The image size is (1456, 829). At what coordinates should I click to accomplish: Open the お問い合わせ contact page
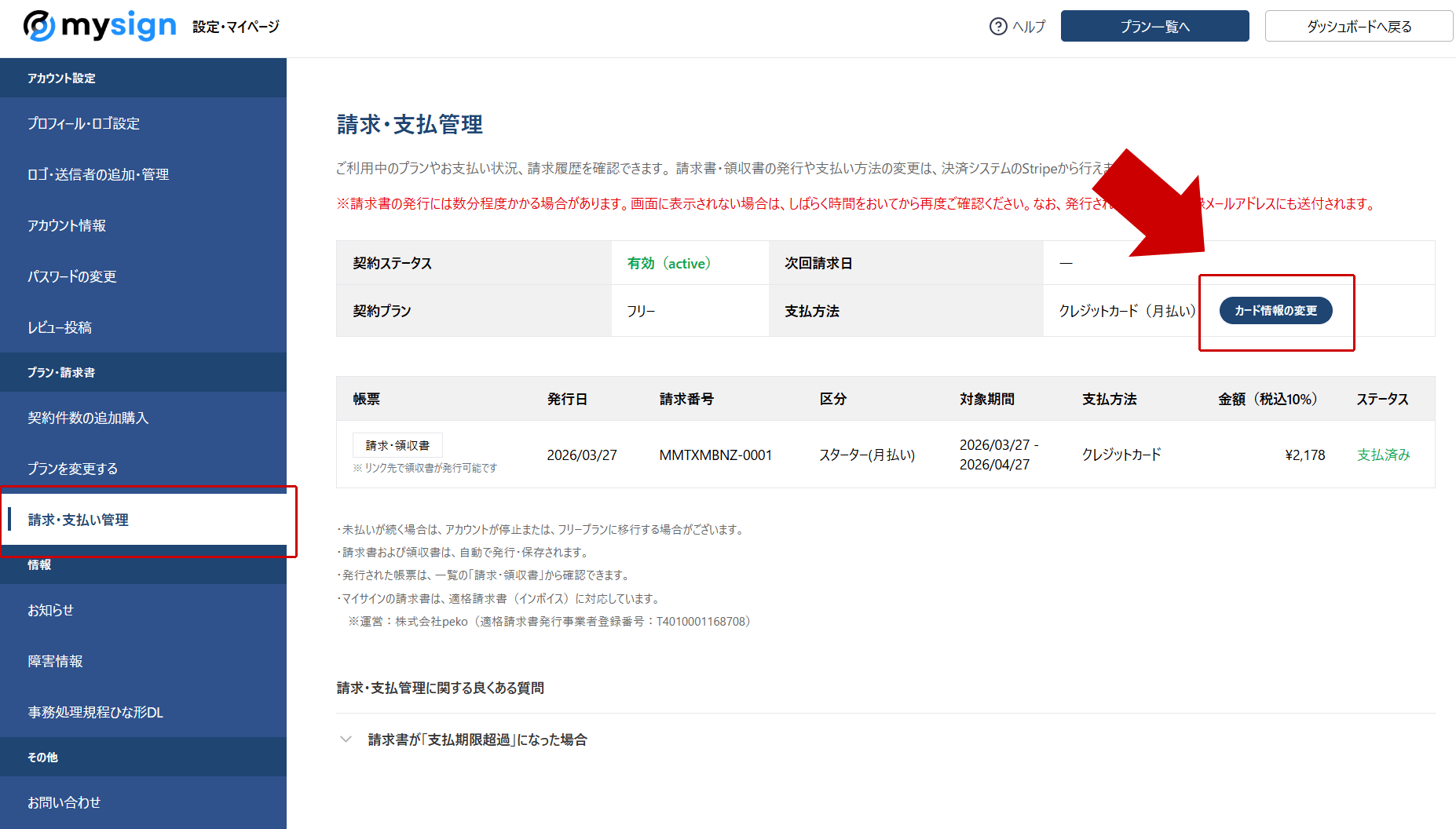64,802
